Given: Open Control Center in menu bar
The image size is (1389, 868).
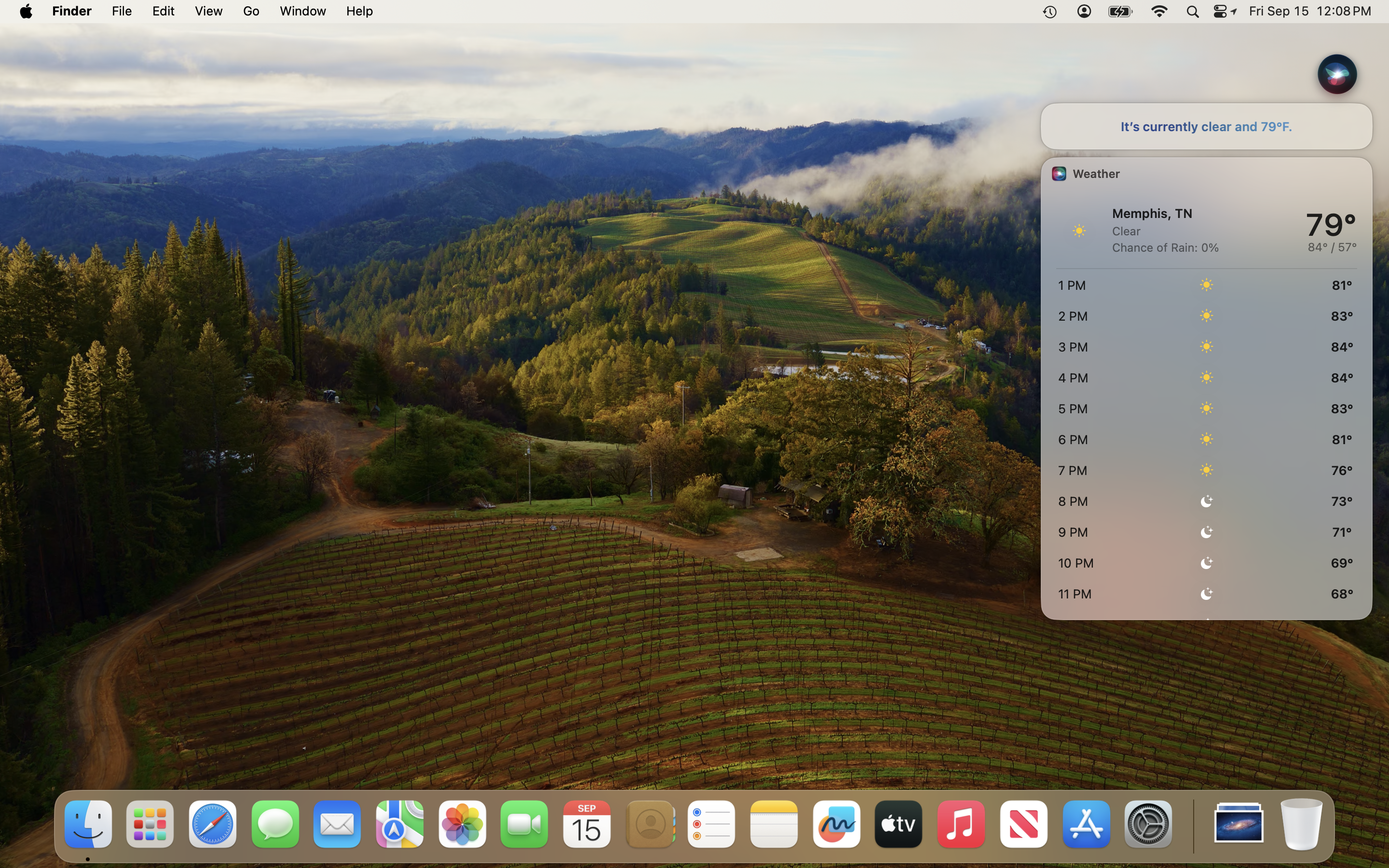Looking at the screenshot, I should click(x=1220, y=12).
